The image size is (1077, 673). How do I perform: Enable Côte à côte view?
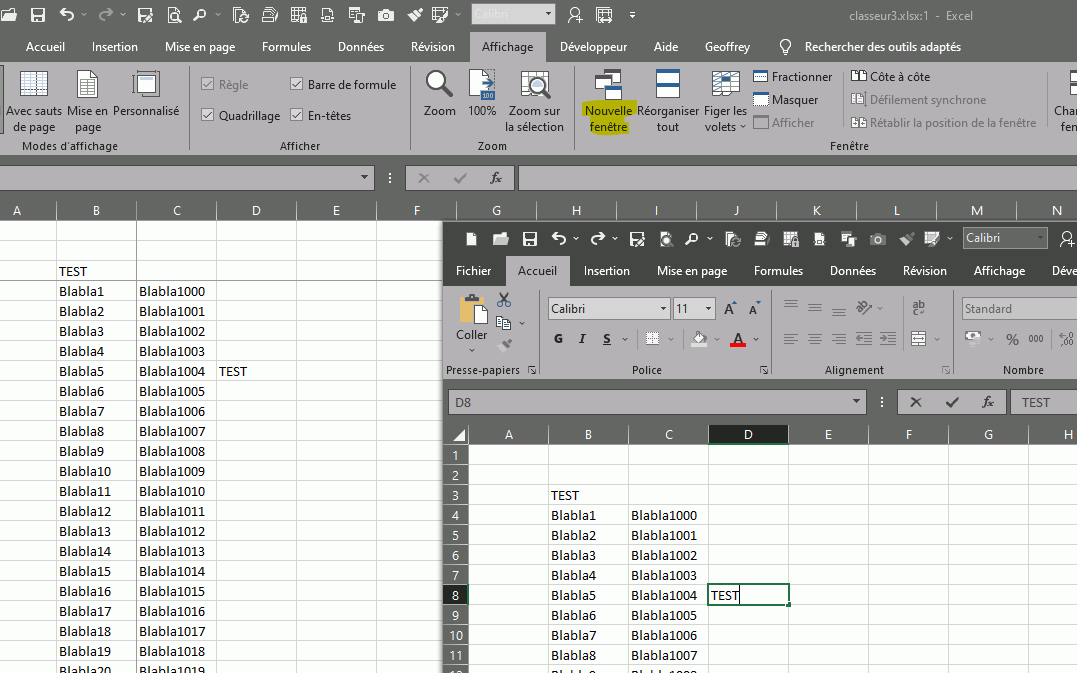[x=890, y=76]
